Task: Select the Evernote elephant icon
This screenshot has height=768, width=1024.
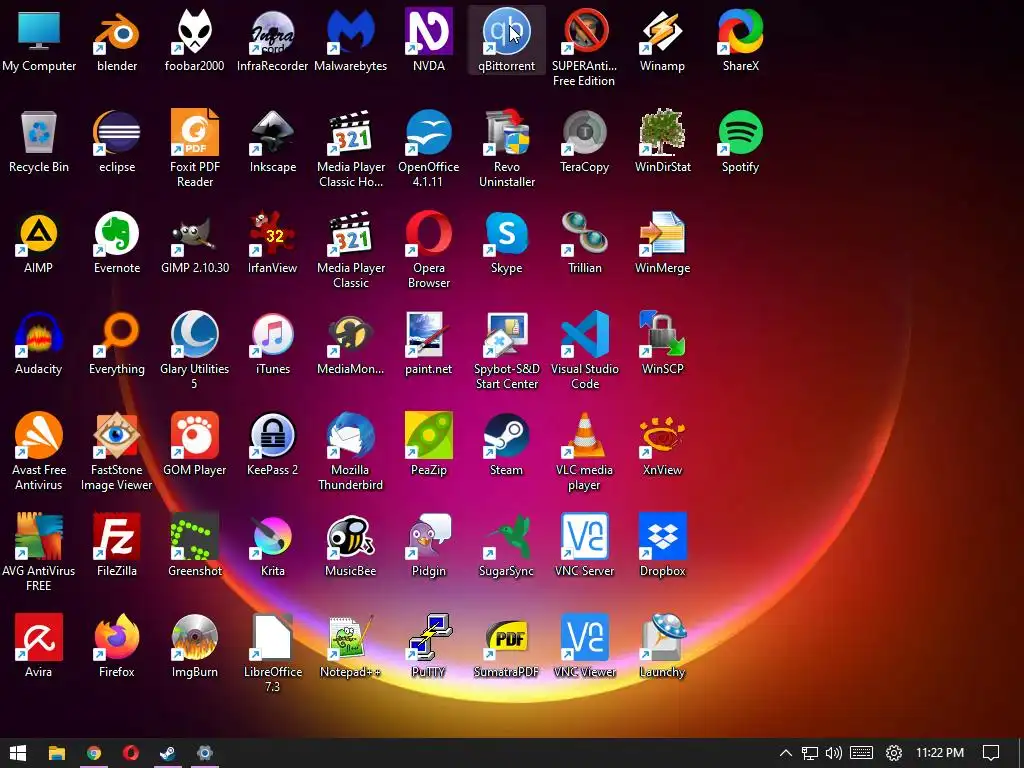Action: click(x=117, y=234)
